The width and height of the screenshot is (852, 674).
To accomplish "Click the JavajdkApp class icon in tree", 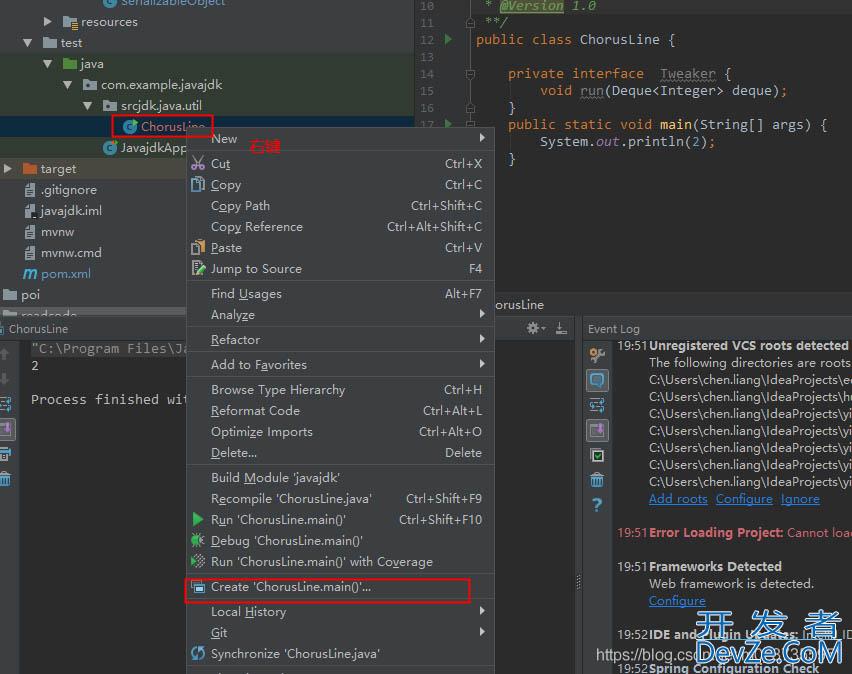I will [x=110, y=147].
